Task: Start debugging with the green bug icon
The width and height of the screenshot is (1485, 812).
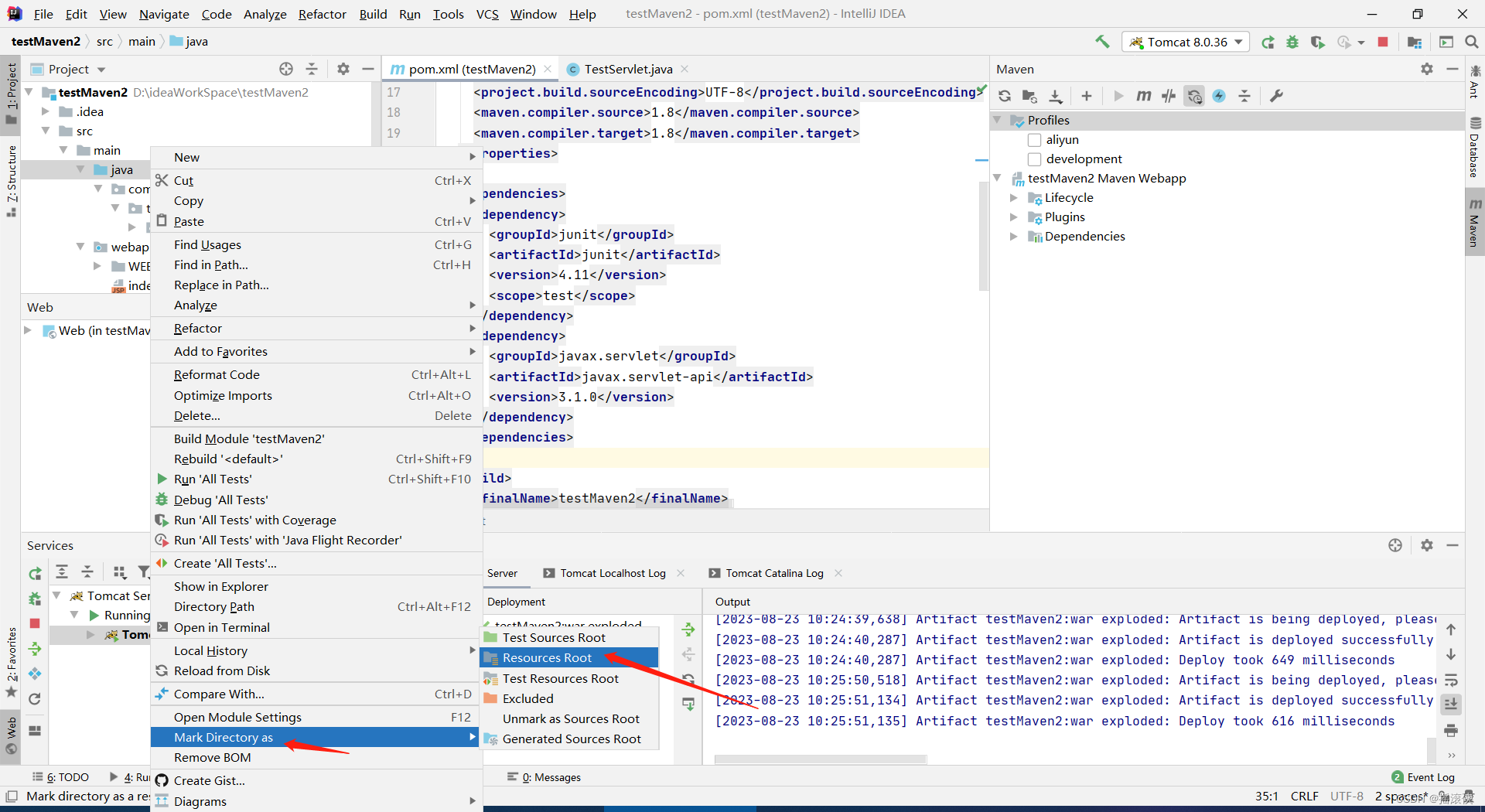Action: [x=1292, y=42]
